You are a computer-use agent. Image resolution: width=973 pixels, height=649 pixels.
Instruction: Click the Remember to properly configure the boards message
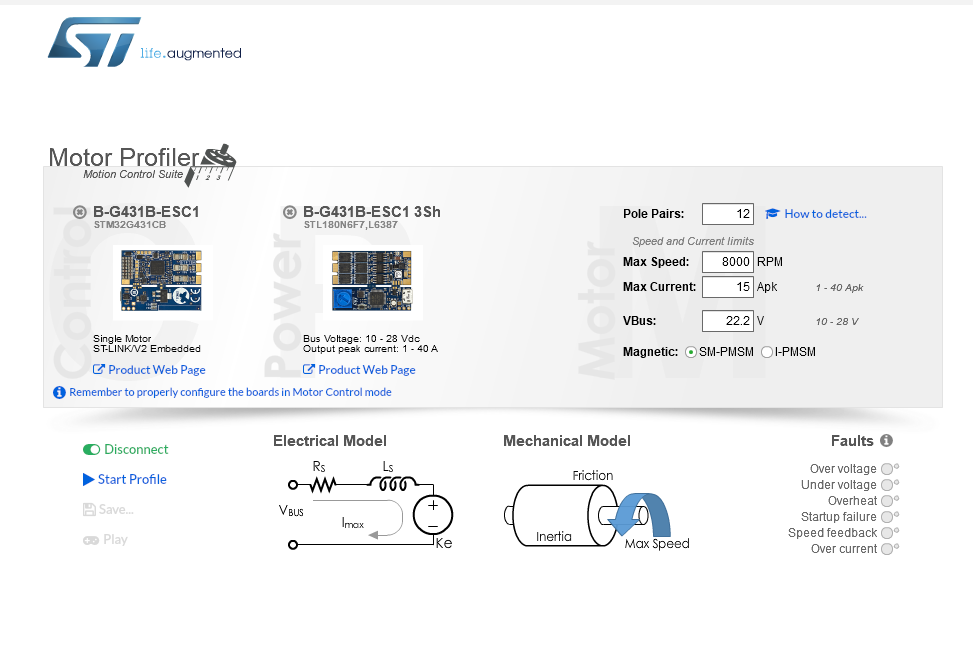230,392
